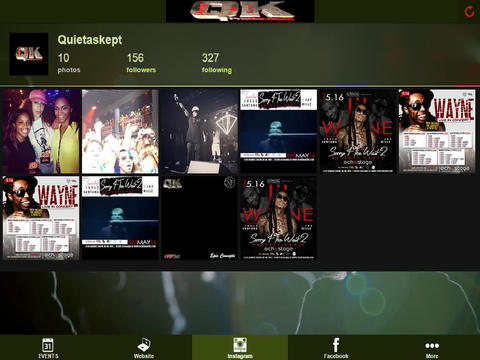This screenshot has height=360, width=480.
Task: Open the performer on stage photo
Action: (x=200, y=131)
